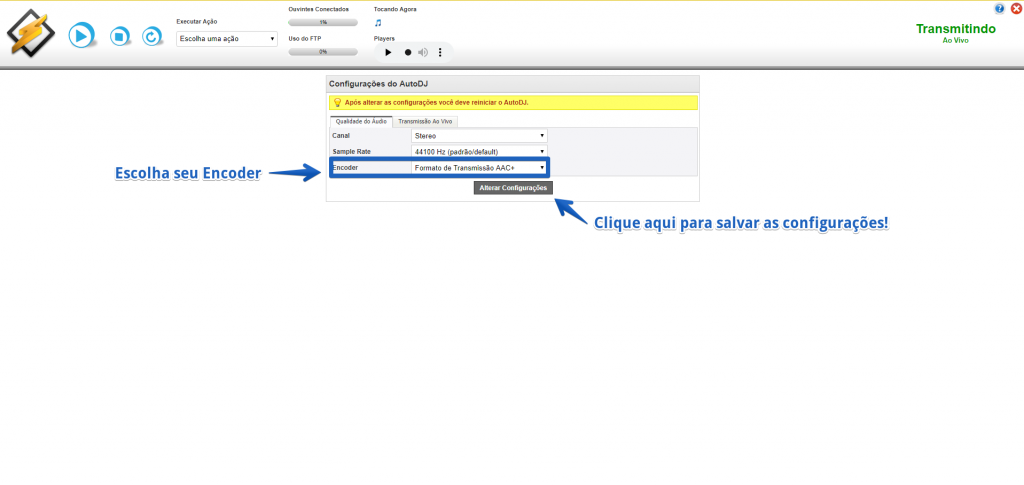Click the music note under Tocando Agora
The height and width of the screenshot is (485, 1024).
(x=378, y=22)
